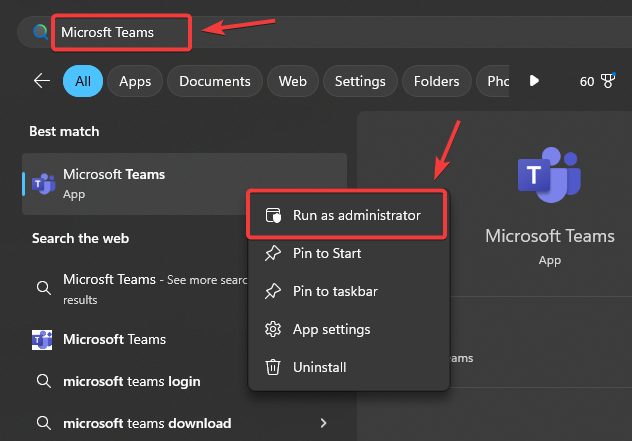Switch to the Folders filter tab

pos(437,81)
